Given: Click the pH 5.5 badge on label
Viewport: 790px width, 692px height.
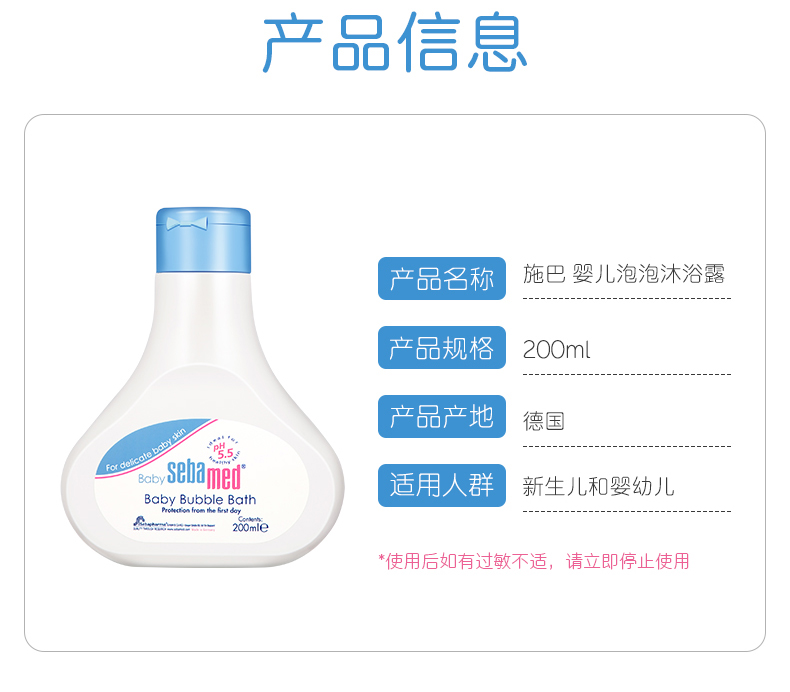Looking at the screenshot, I should [223, 450].
